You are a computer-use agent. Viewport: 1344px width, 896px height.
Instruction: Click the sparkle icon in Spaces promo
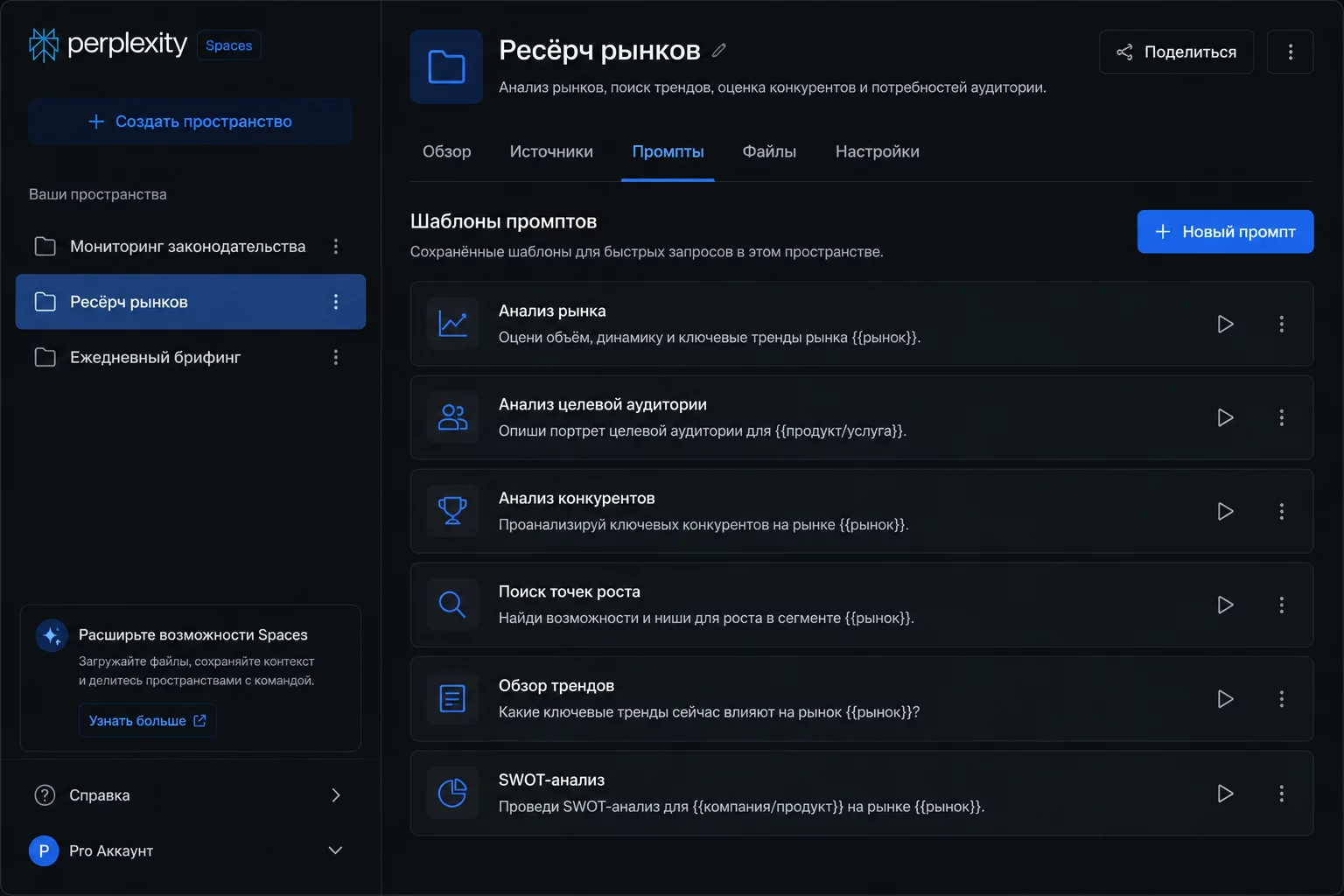[52, 635]
